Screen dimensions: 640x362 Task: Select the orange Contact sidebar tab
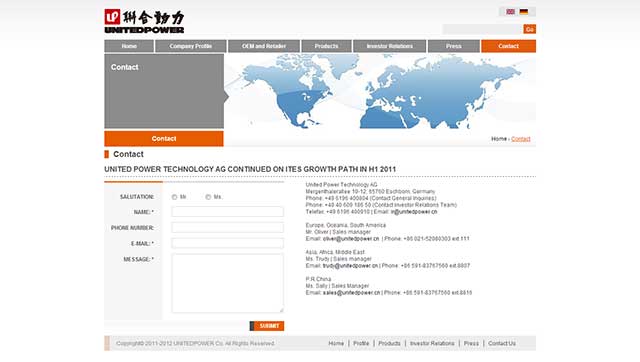pos(164,139)
